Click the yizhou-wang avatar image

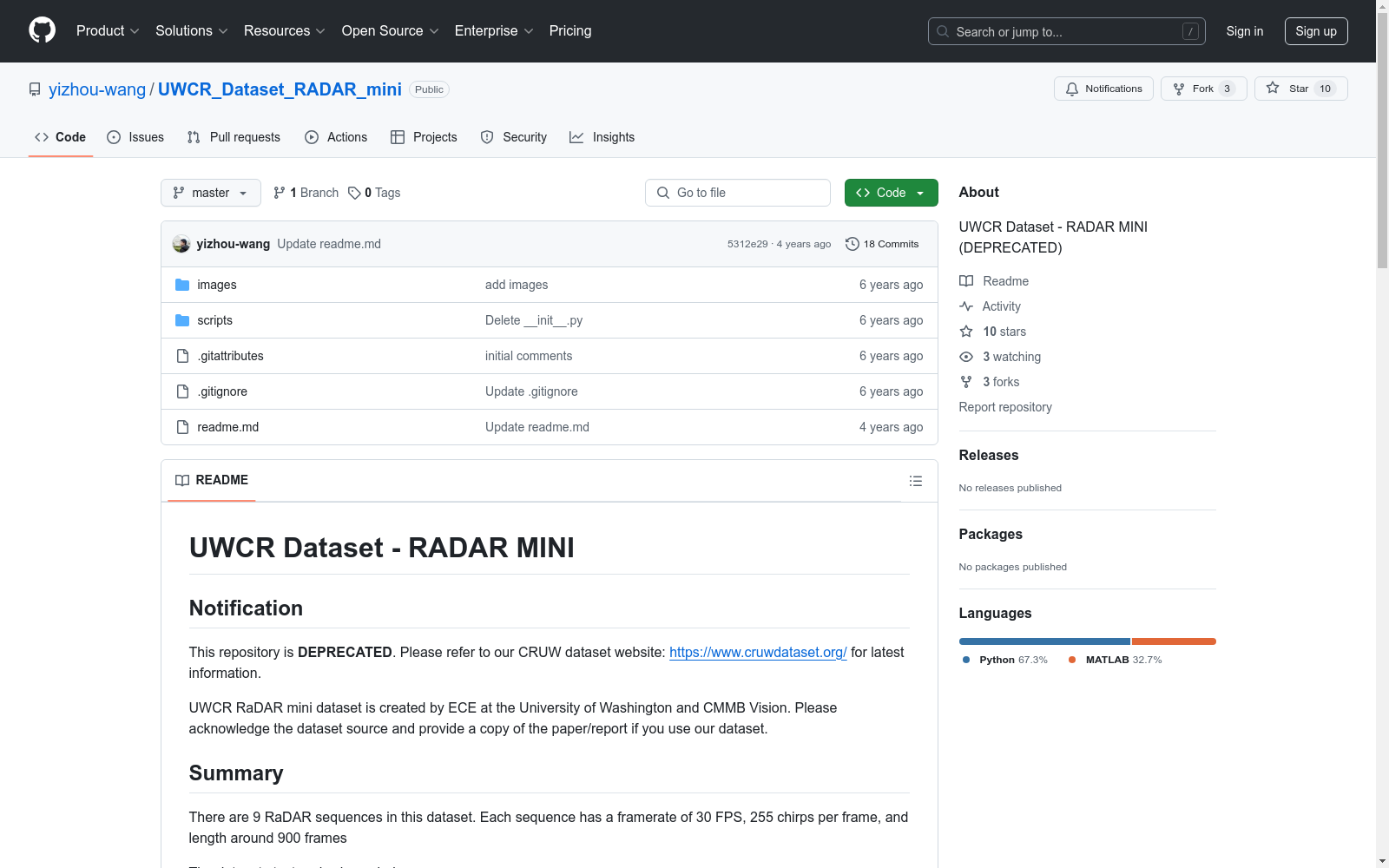coord(181,244)
